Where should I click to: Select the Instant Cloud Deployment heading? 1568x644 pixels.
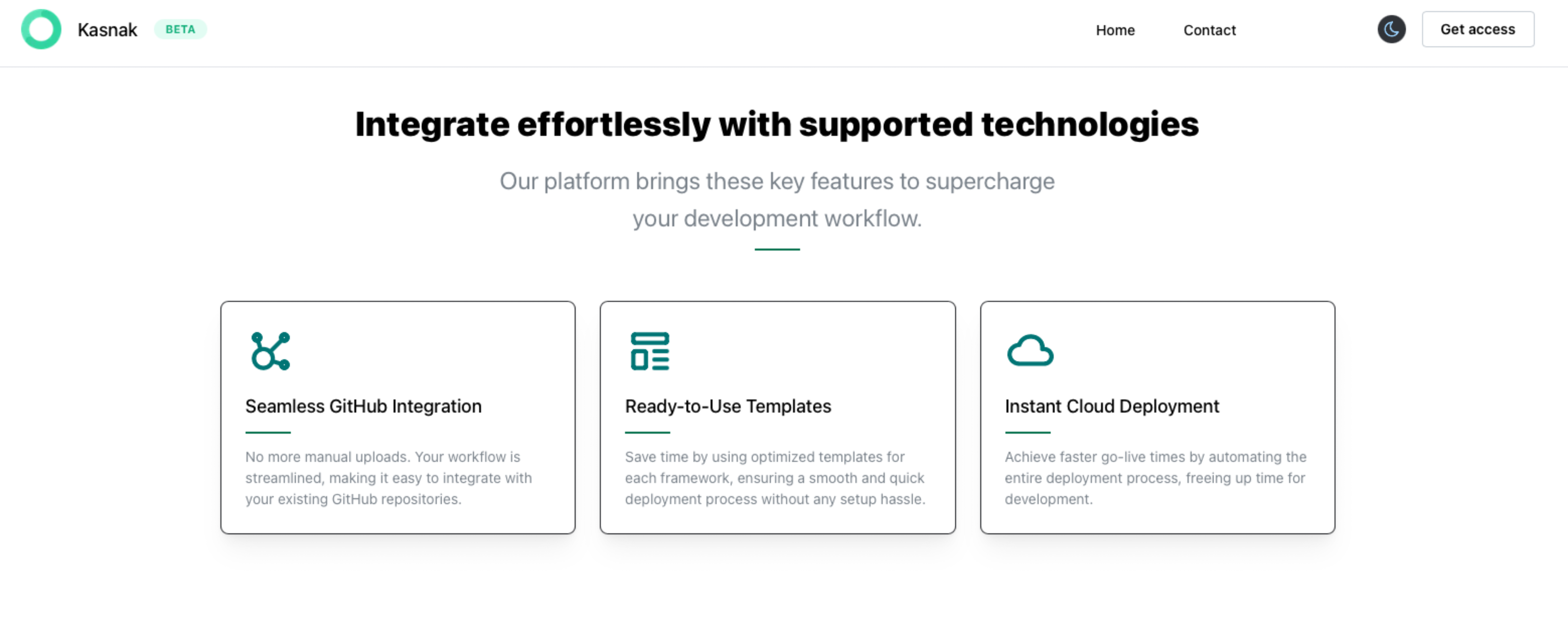pyautogui.click(x=1112, y=406)
